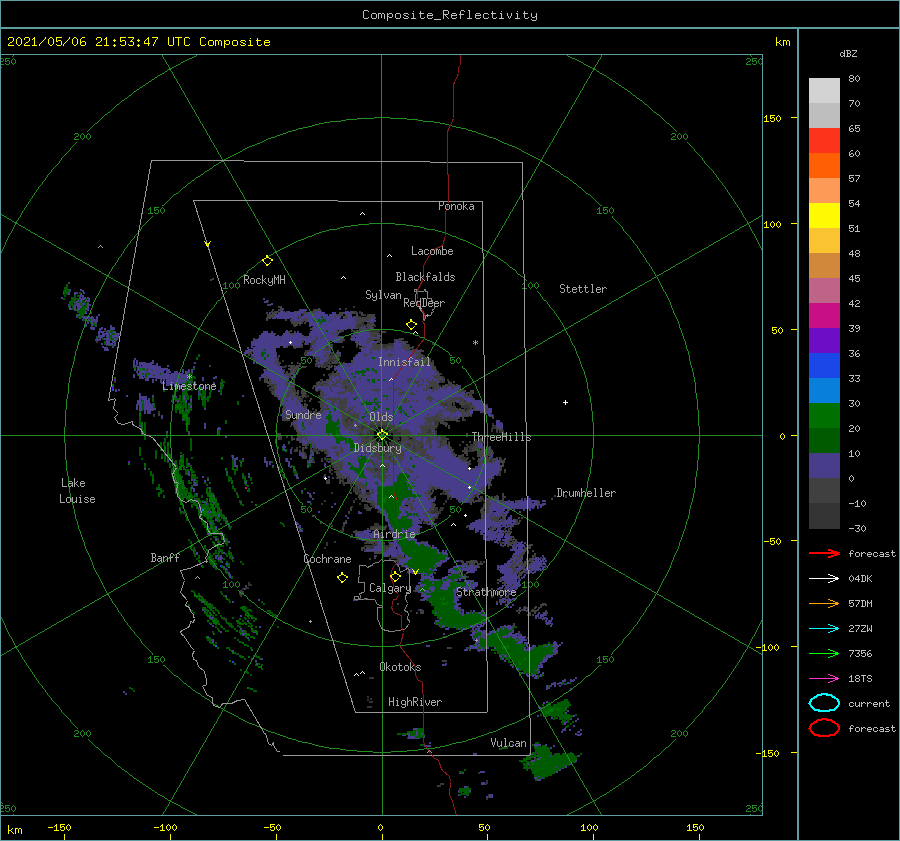Click the yellow V marker northeast of Calgary

coord(416,572)
